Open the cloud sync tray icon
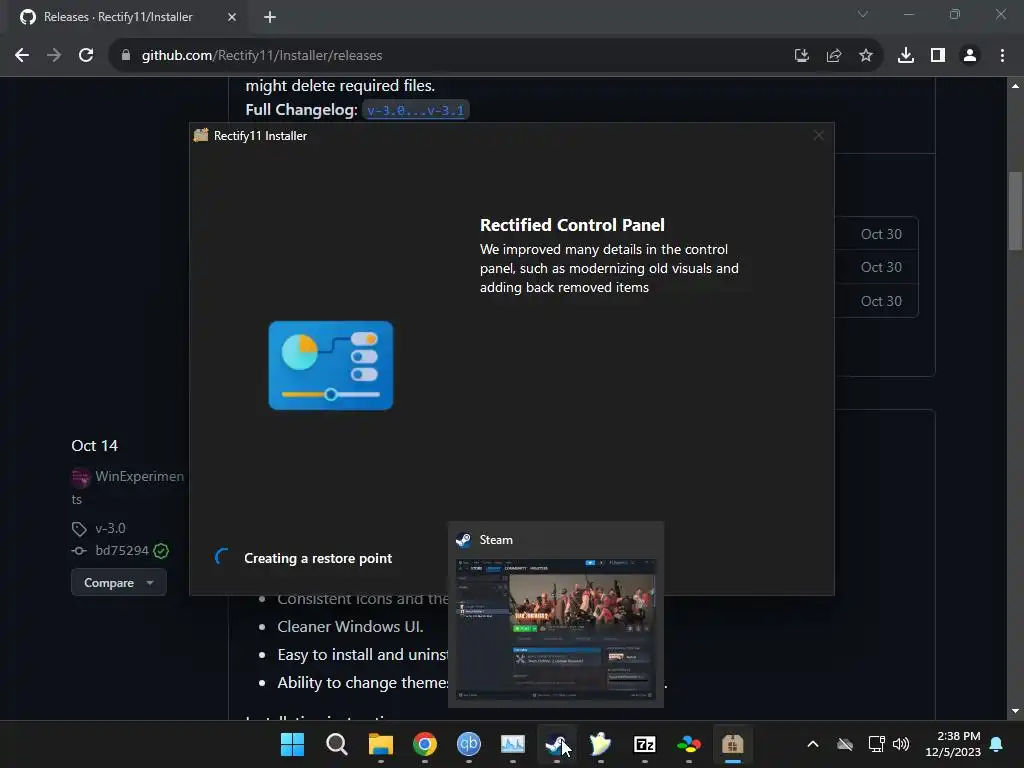Viewport: 1024px width, 768px height. 845,744
